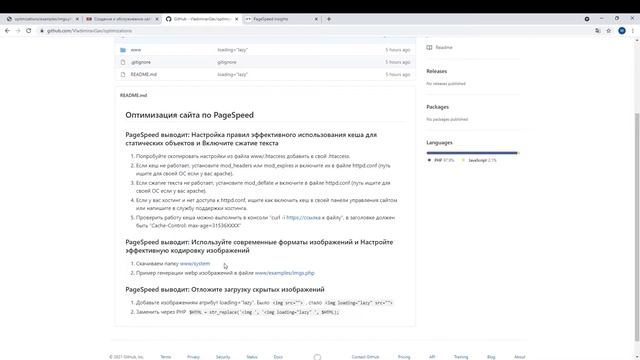
Task: Click the heading "Оптимизация сайта по PageSpeed"
Action: (189, 115)
